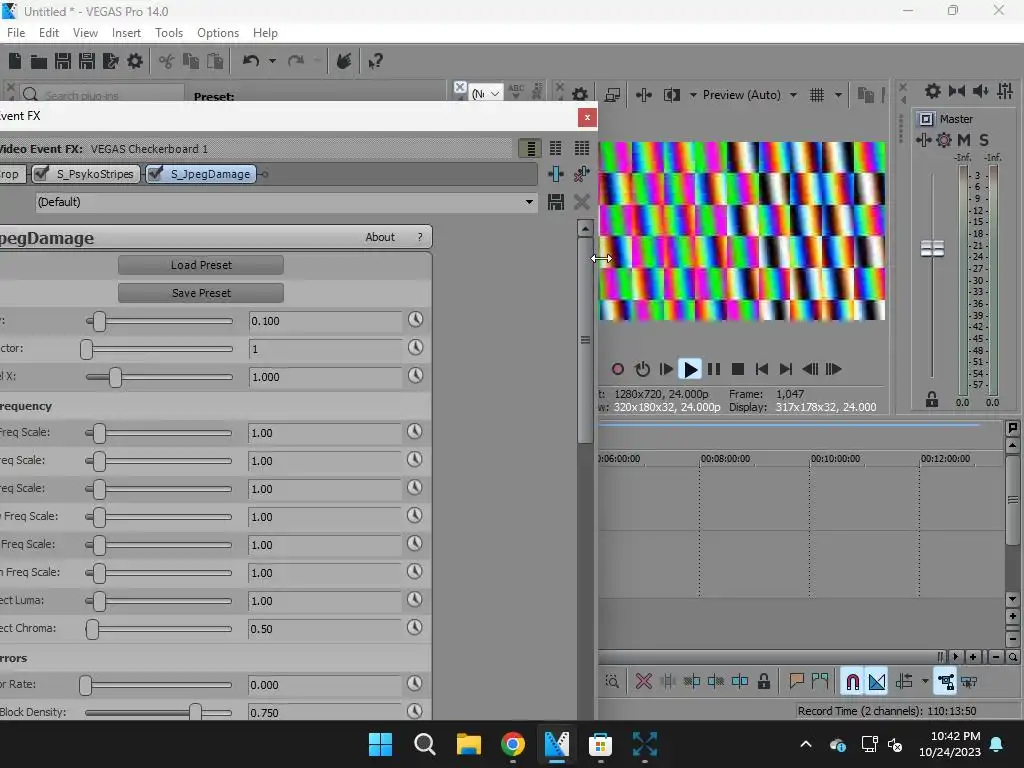Toggle preview overlays grid icon
Image resolution: width=1024 pixels, height=768 pixels.
pos(816,95)
